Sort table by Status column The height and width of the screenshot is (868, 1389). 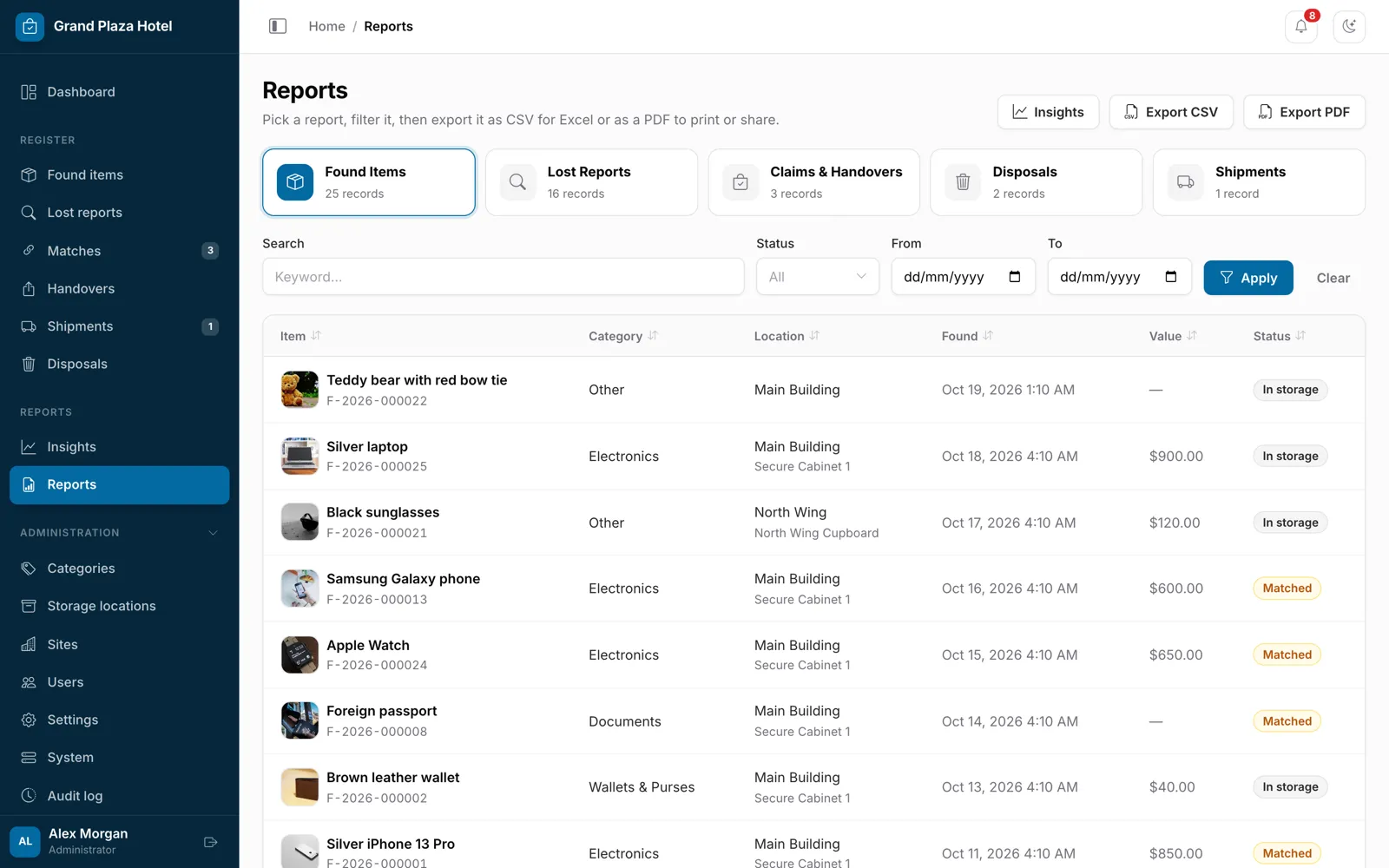1279,336
